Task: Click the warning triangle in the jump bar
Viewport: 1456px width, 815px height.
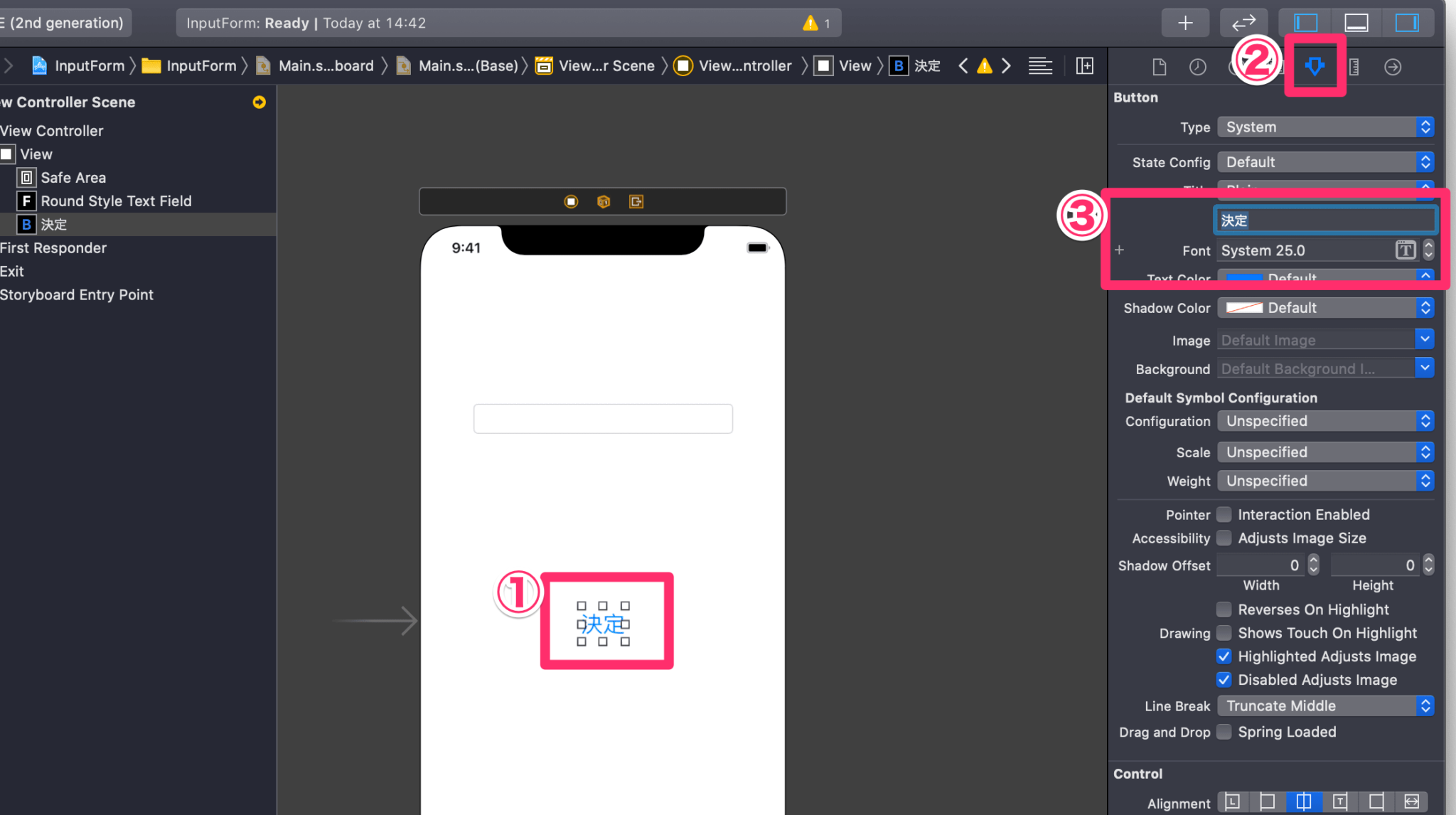Action: [985, 65]
